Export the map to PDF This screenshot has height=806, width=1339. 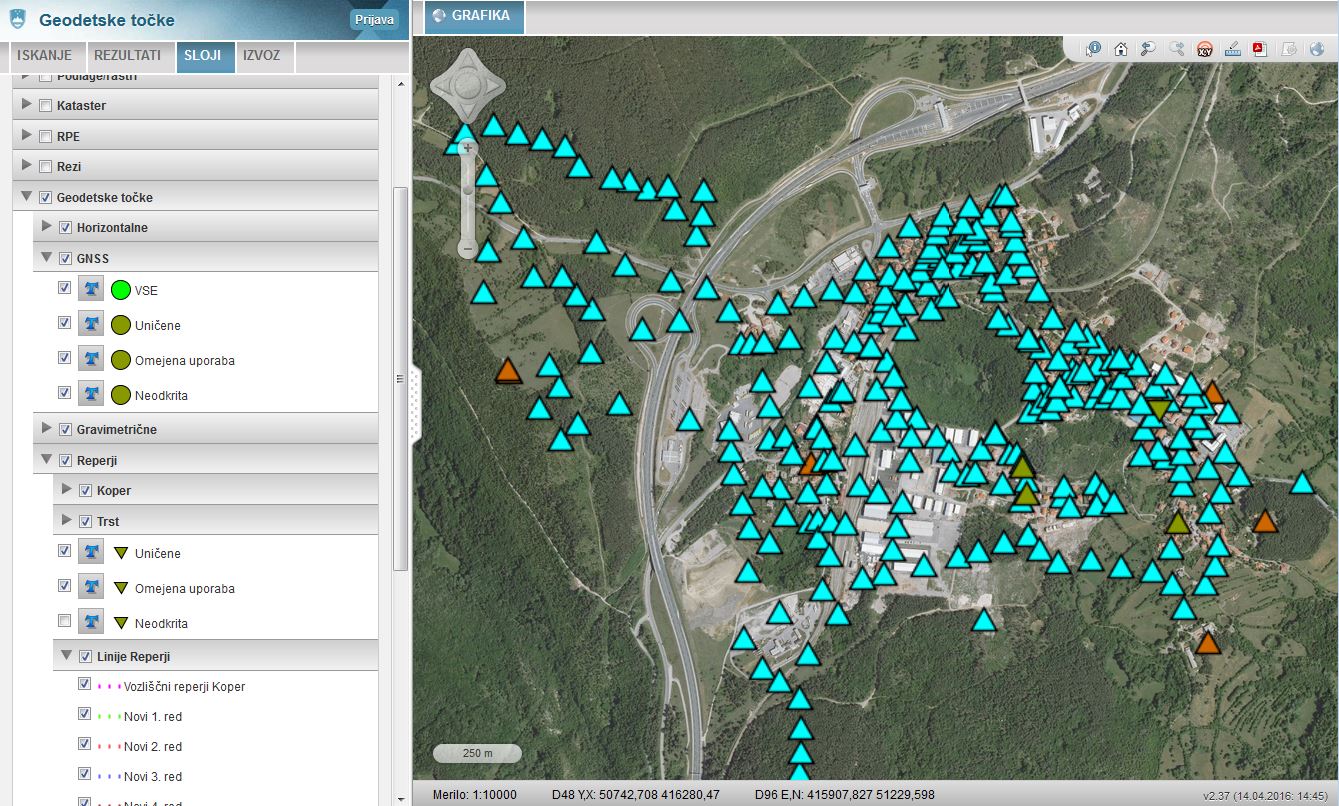click(1260, 48)
